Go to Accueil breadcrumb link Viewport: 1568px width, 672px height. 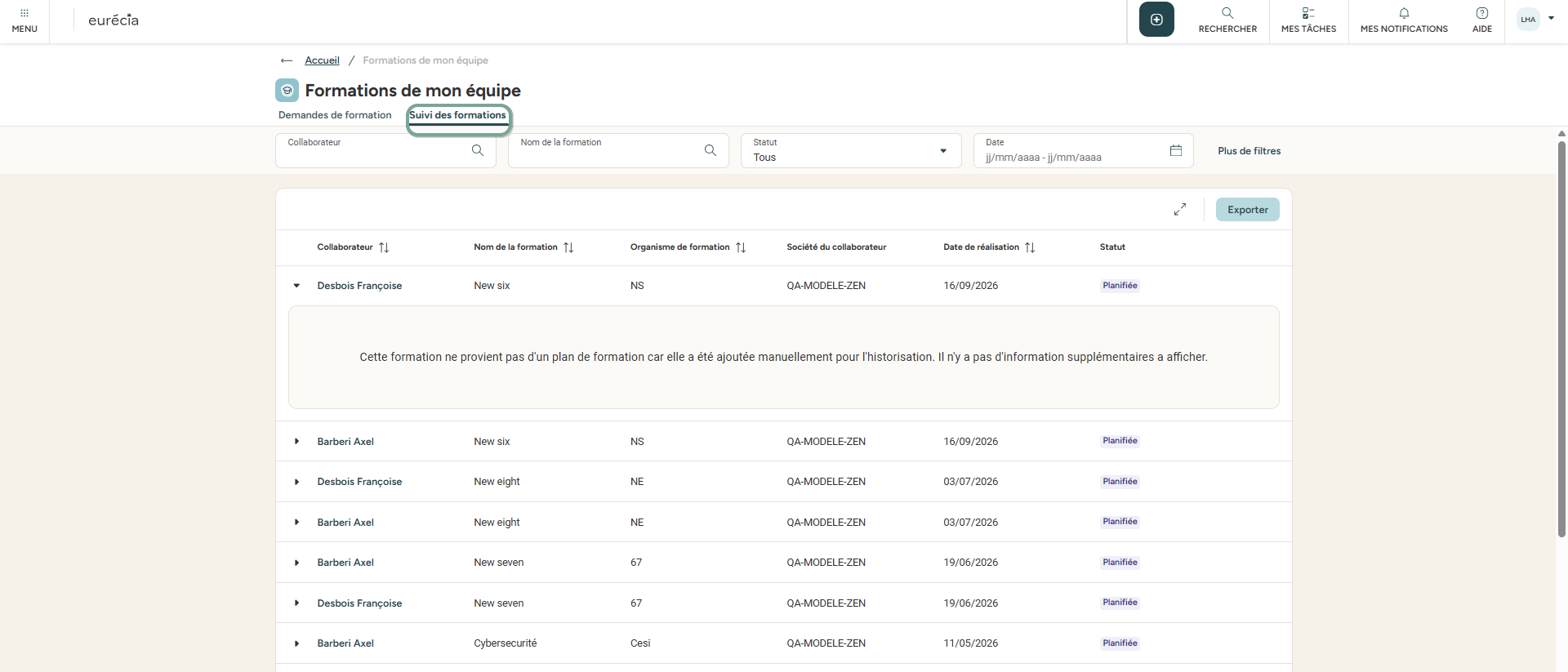pos(322,60)
